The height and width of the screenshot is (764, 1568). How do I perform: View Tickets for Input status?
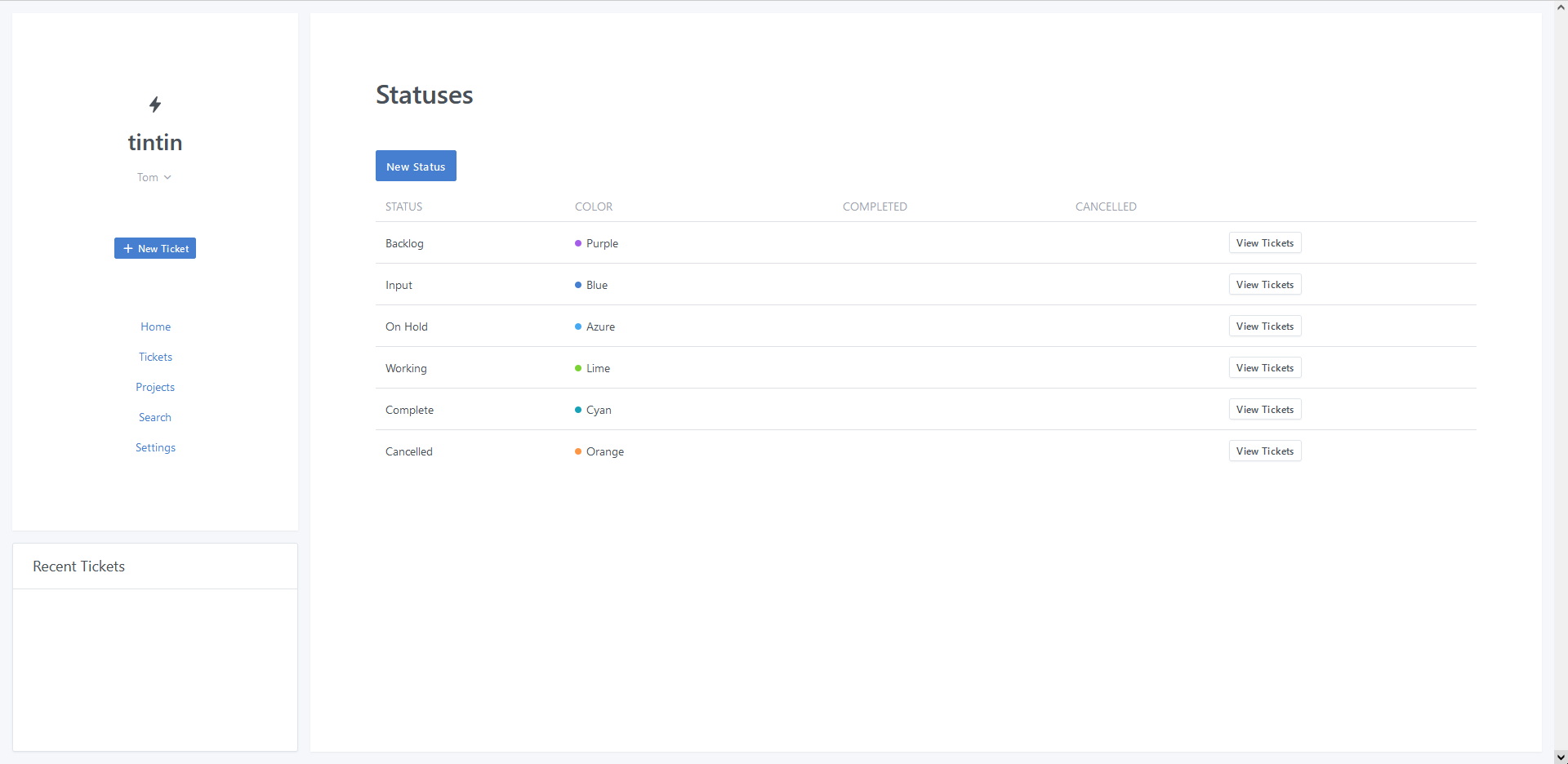tap(1264, 285)
